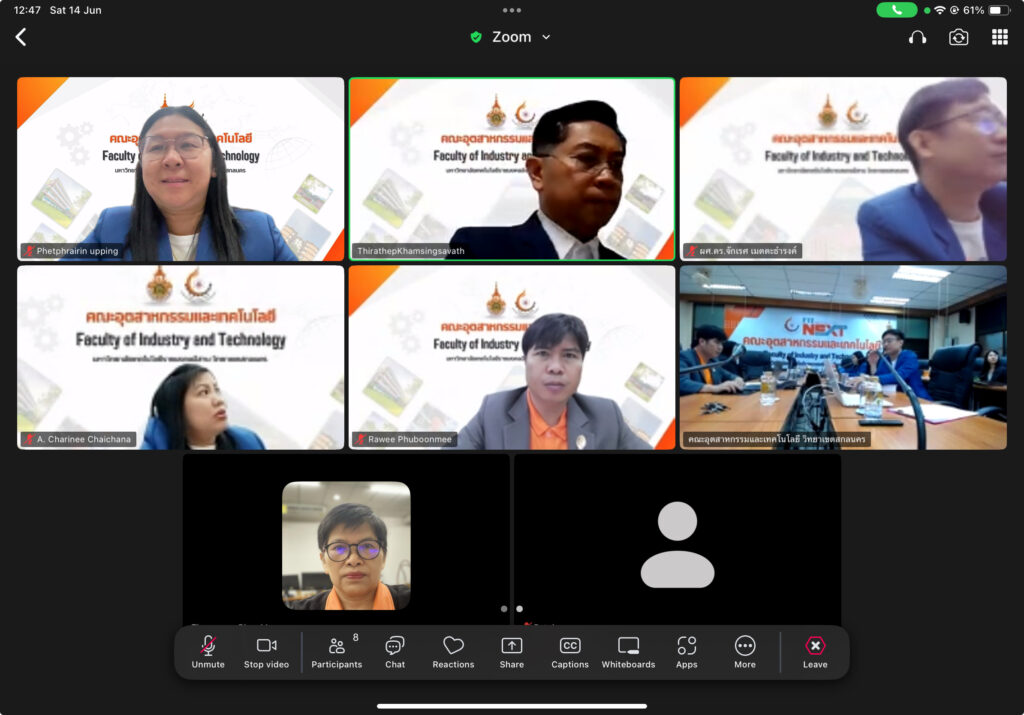This screenshot has width=1024, height=715.
Task: Open the Apps toolbar icon
Action: pyautogui.click(x=686, y=652)
